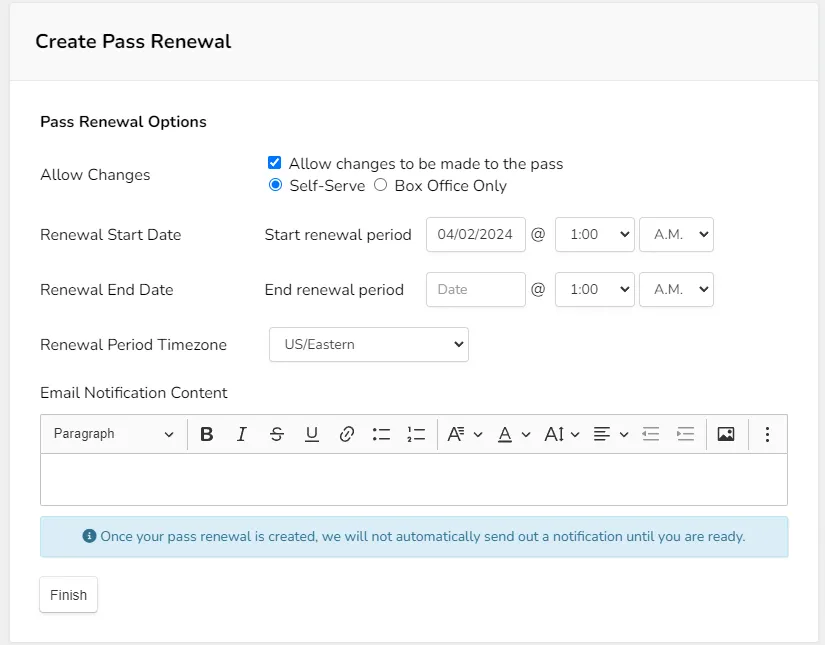Click the renewal start date field 04/02/2024
Image resolution: width=825 pixels, height=645 pixels.
pyautogui.click(x=476, y=235)
